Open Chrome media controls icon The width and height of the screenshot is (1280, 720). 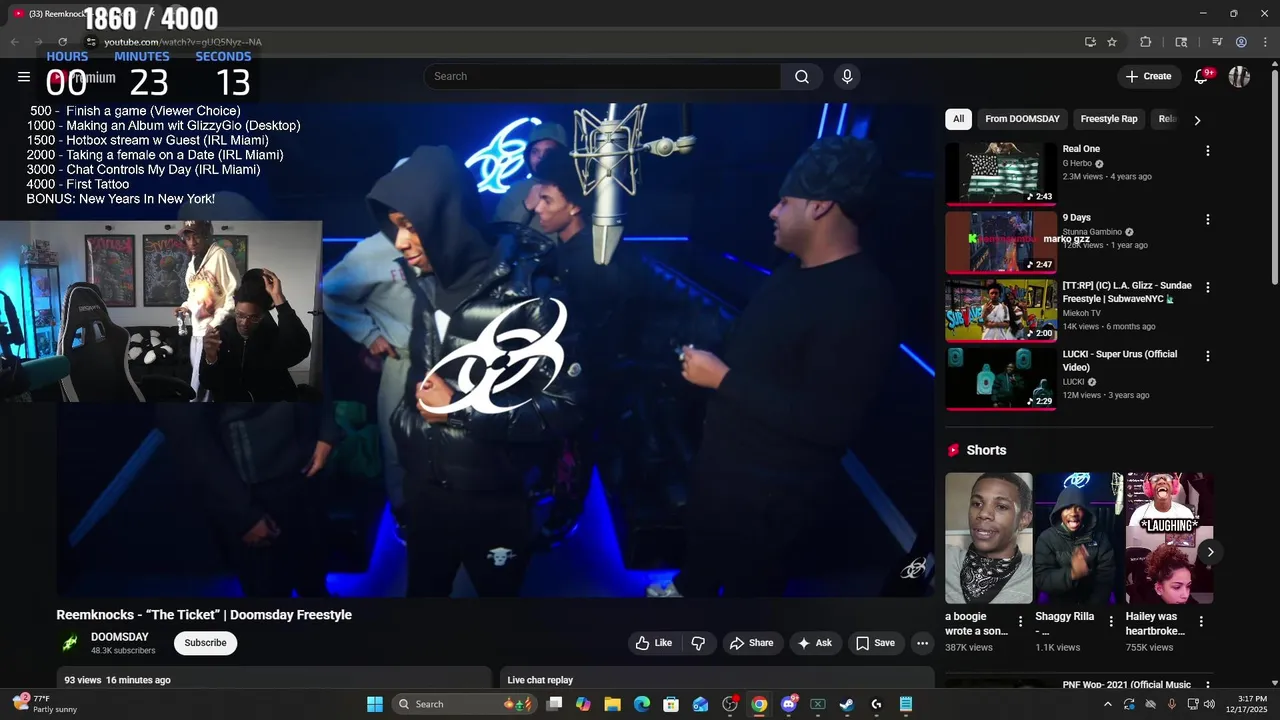click(1217, 42)
